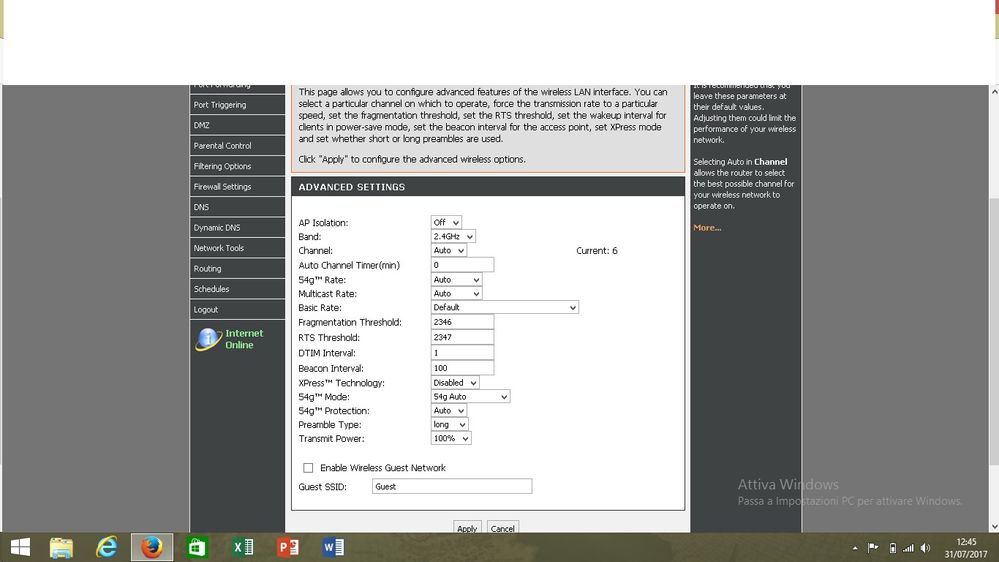Click the page vertical scrollbar
999x562 pixels.
coord(994,331)
